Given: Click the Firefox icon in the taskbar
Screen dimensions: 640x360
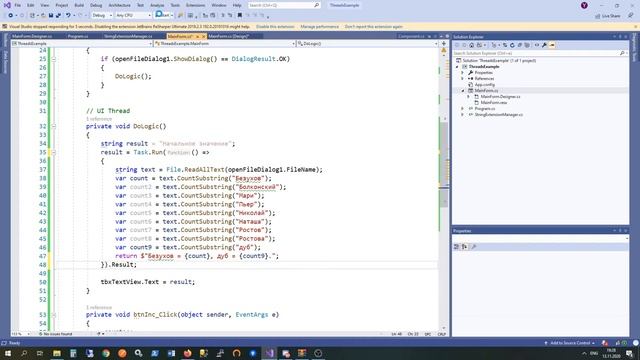Looking at the screenshot, I should pos(187,353).
